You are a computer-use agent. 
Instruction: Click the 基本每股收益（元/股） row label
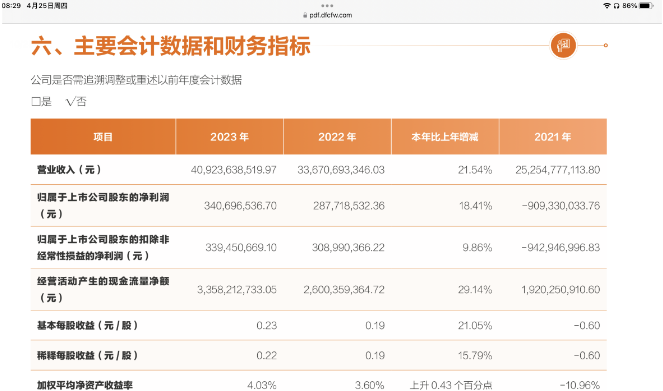pos(88,325)
